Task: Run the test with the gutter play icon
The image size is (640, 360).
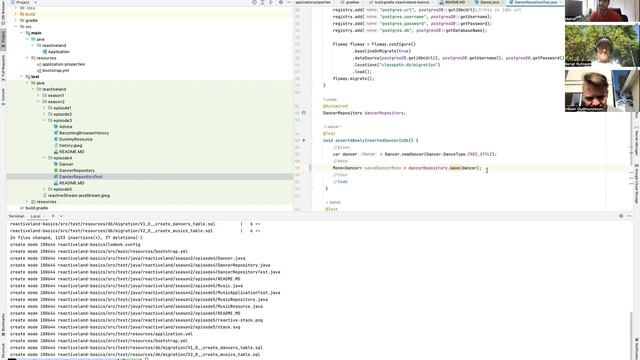Action: (x=304, y=140)
